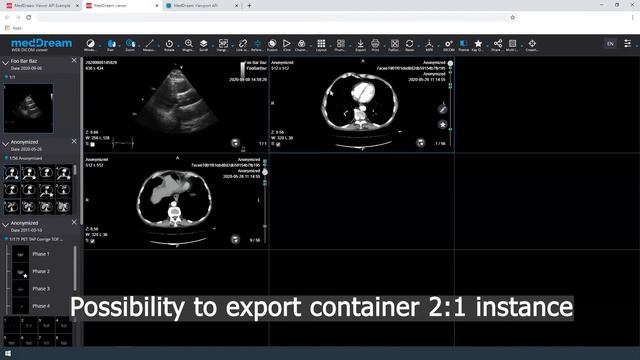Toggle the S checkbox in top CT viewport
The image size is (640, 360).
coord(278,144)
